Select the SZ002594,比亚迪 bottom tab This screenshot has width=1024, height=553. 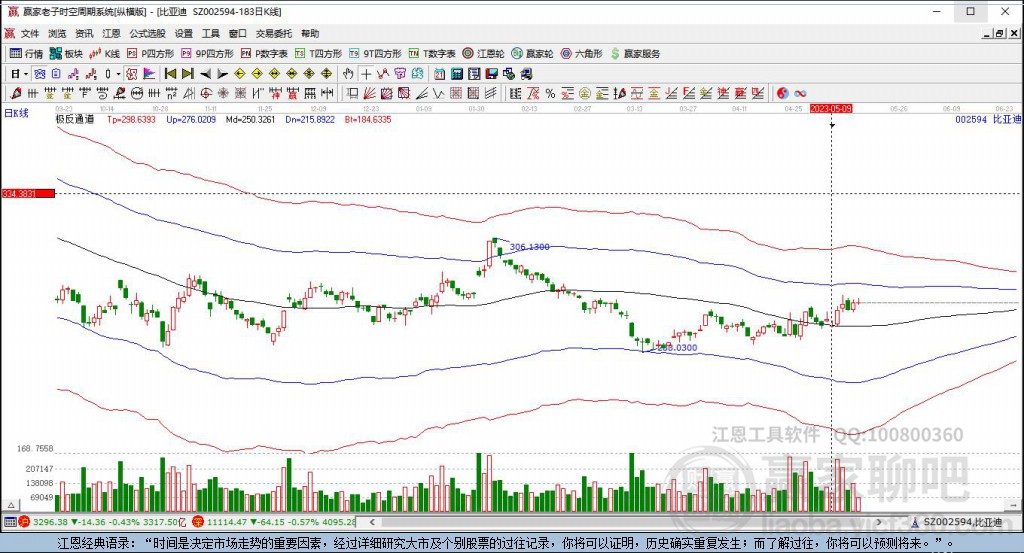pos(957,522)
